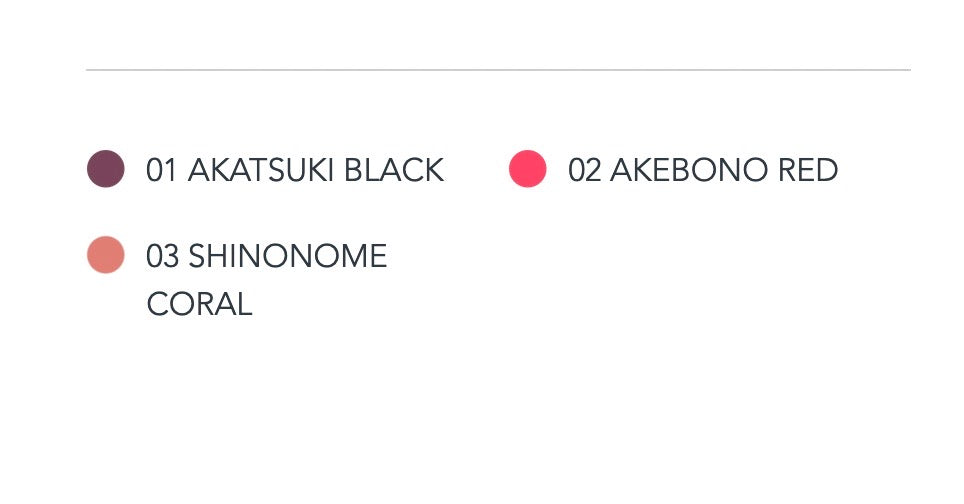Click the word AKATSUKI

[262, 170]
